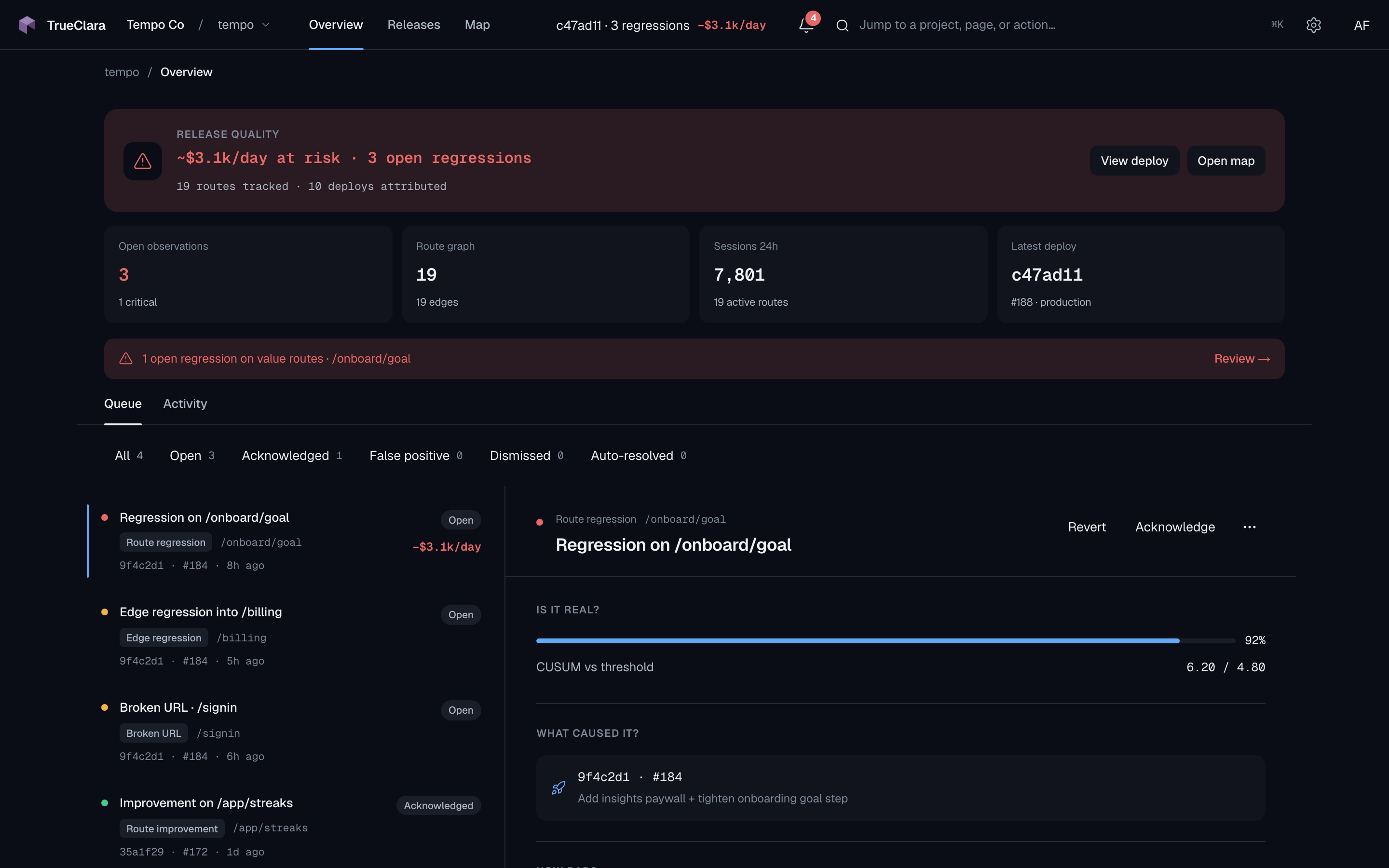Image resolution: width=1389 pixels, height=868 pixels.
Task: Click the Broken URL tag
Action: [153, 733]
